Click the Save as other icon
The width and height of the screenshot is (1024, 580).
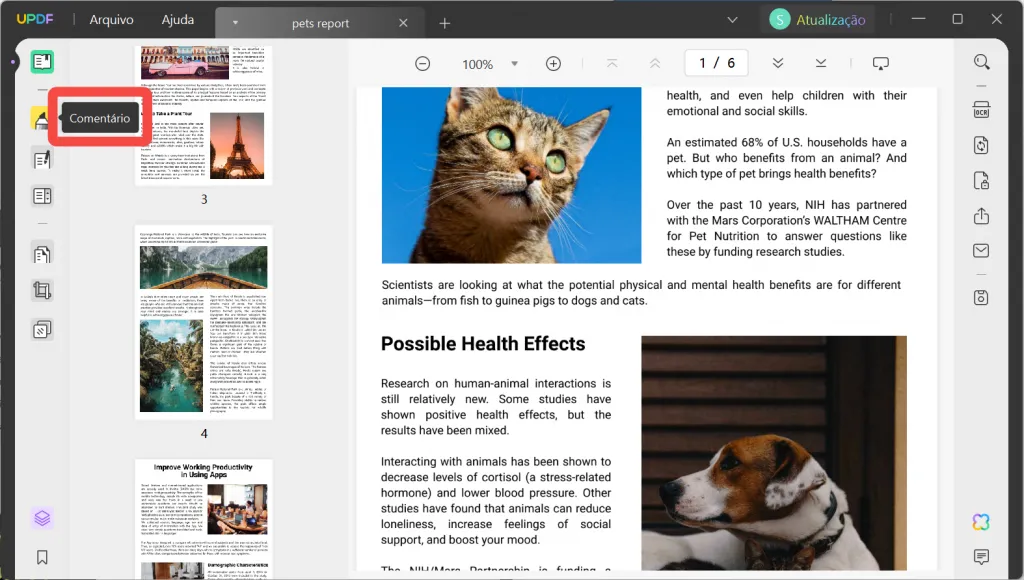click(981, 298)
